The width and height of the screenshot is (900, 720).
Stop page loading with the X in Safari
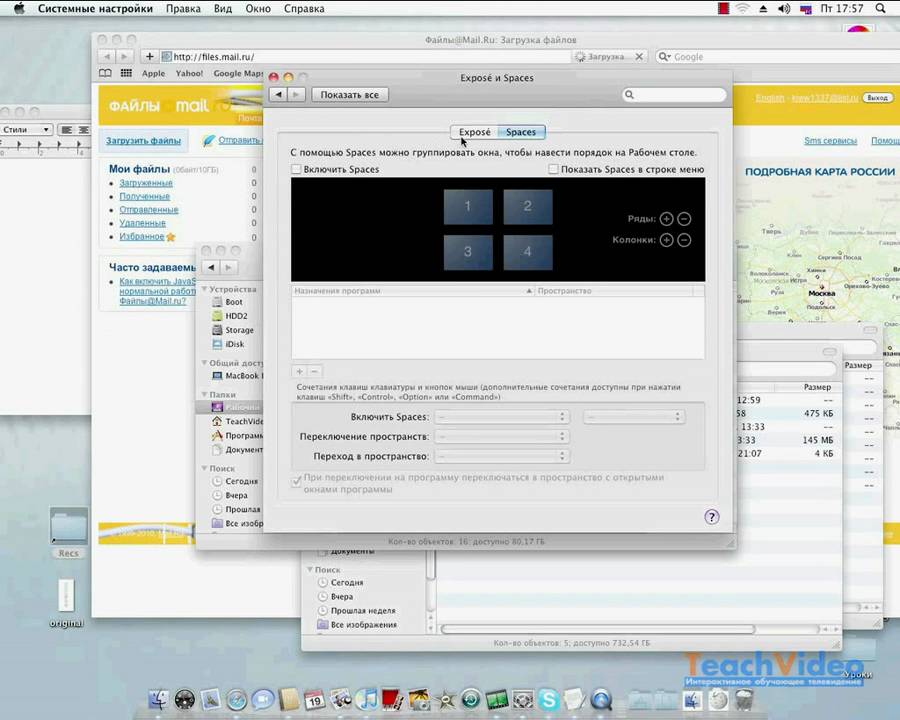coord(639,56)
